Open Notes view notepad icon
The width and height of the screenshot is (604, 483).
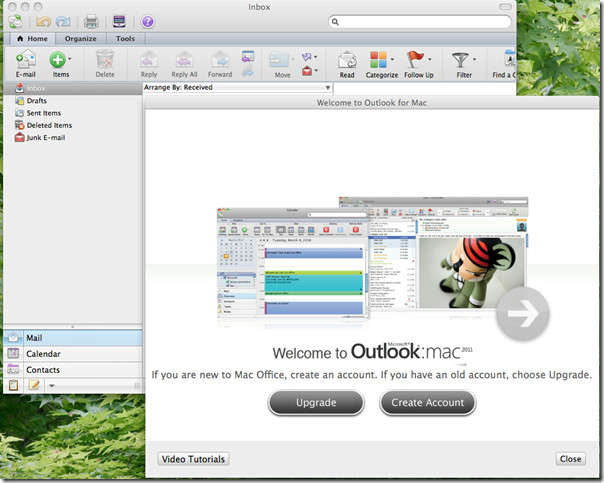pos(34,385)
